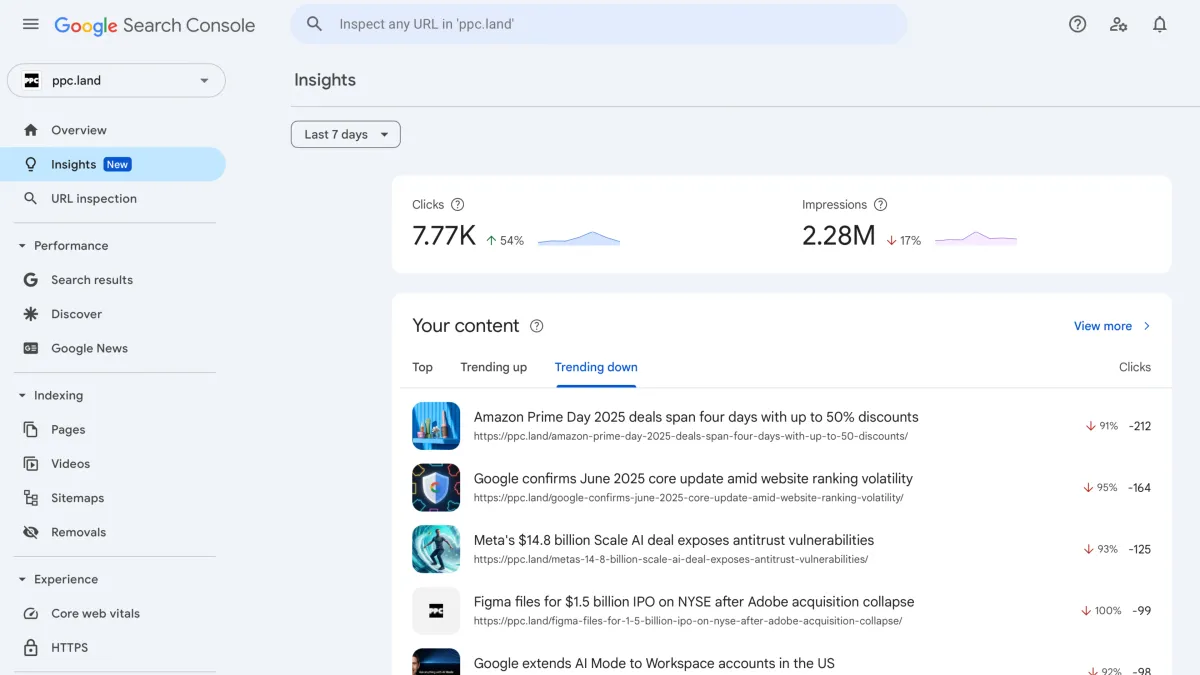
Task: Select the Discover report
Action: coord(76,313)
